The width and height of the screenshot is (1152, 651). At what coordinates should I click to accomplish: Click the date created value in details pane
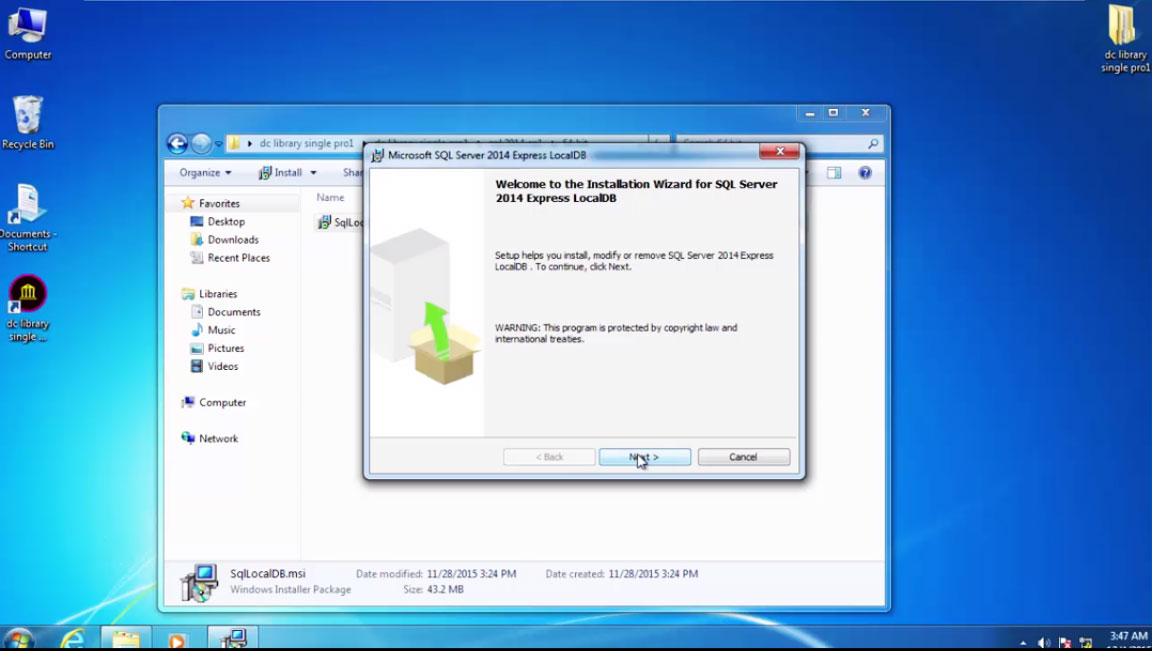[653, 574]
